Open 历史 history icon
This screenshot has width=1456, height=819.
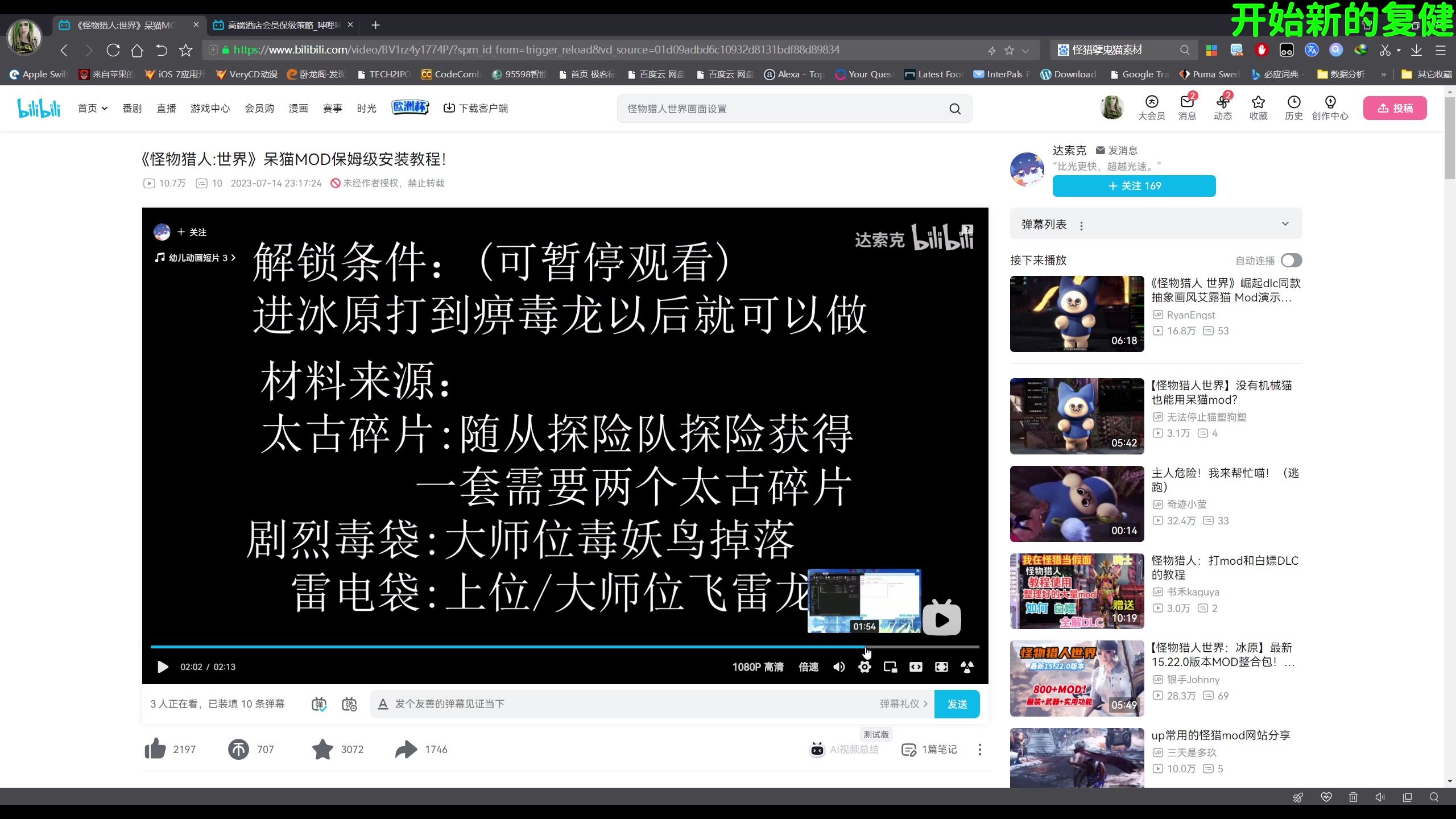(x=1294, y=107)
